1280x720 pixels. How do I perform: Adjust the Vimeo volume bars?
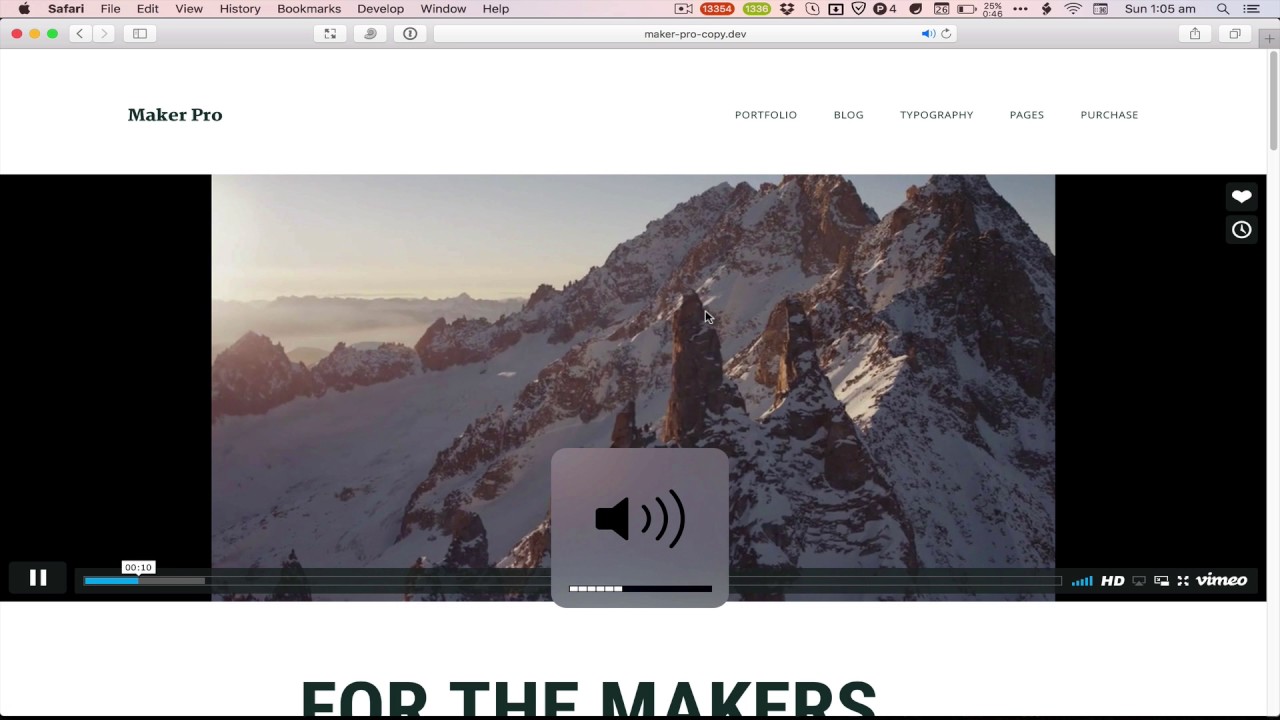click(1082, 581)
